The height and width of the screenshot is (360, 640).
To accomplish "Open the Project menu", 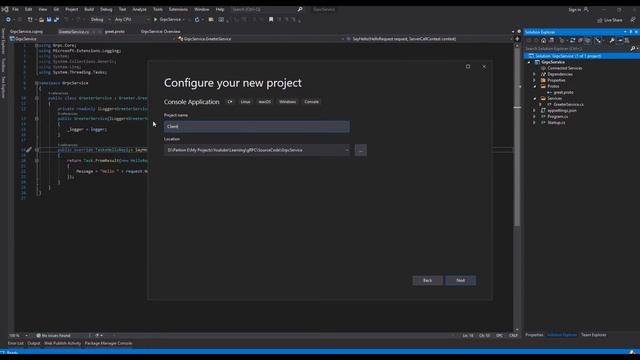I will (71, 9).
